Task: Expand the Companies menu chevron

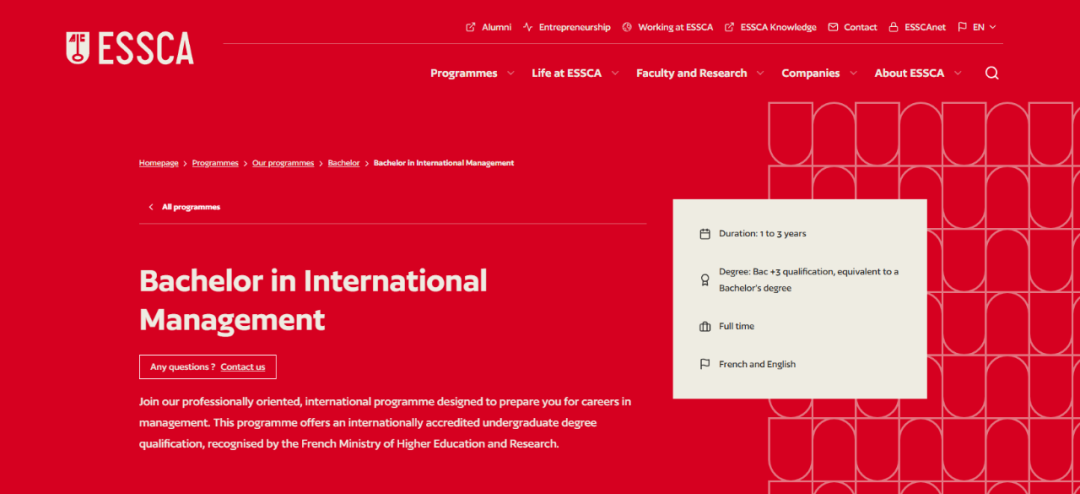Action: [x=853, y=73]
